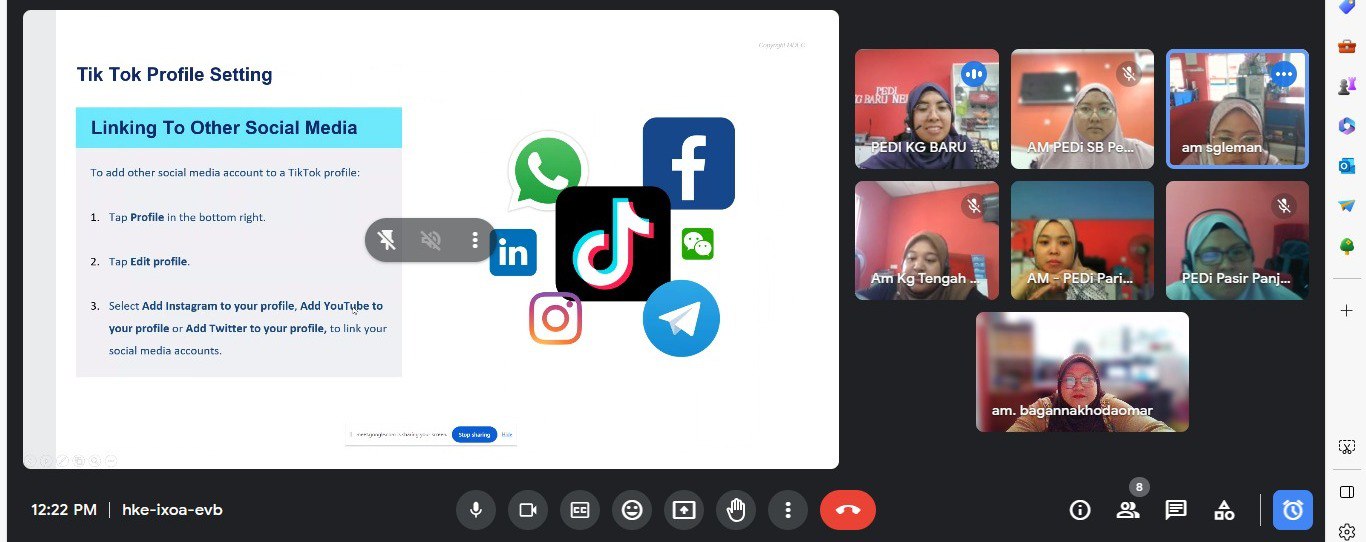Show the people list with 8 participants
1366x542 pixels.
1128,510
